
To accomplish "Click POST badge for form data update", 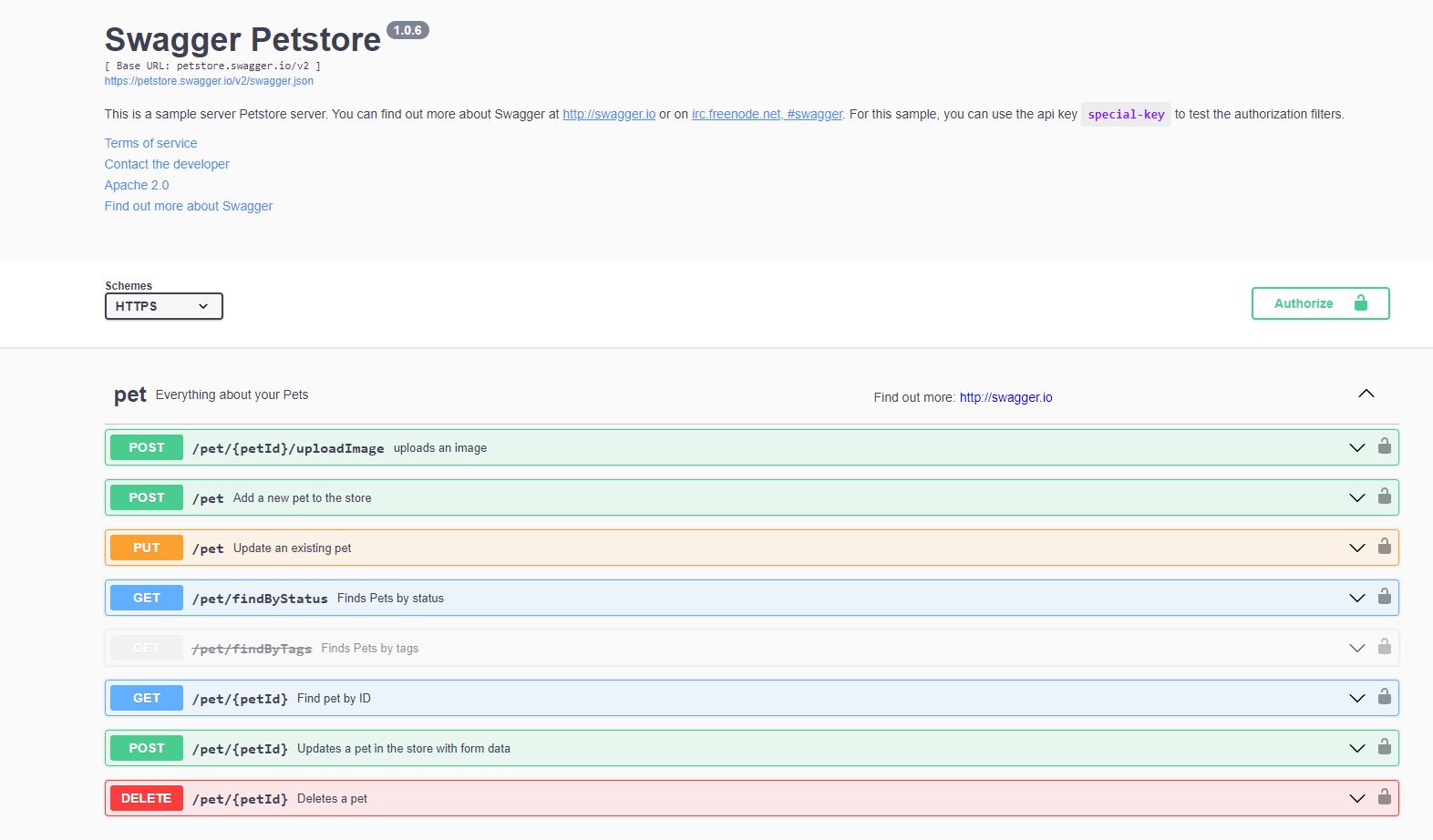I will [x=147, y=748].
